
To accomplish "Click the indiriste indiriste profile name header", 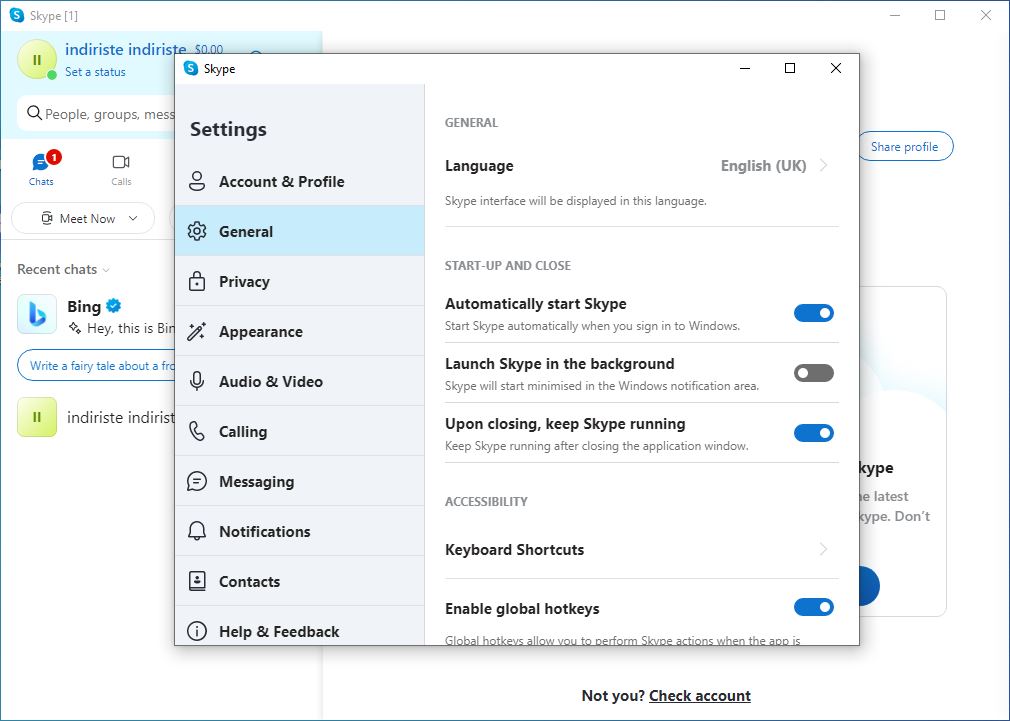I will 126,49.
